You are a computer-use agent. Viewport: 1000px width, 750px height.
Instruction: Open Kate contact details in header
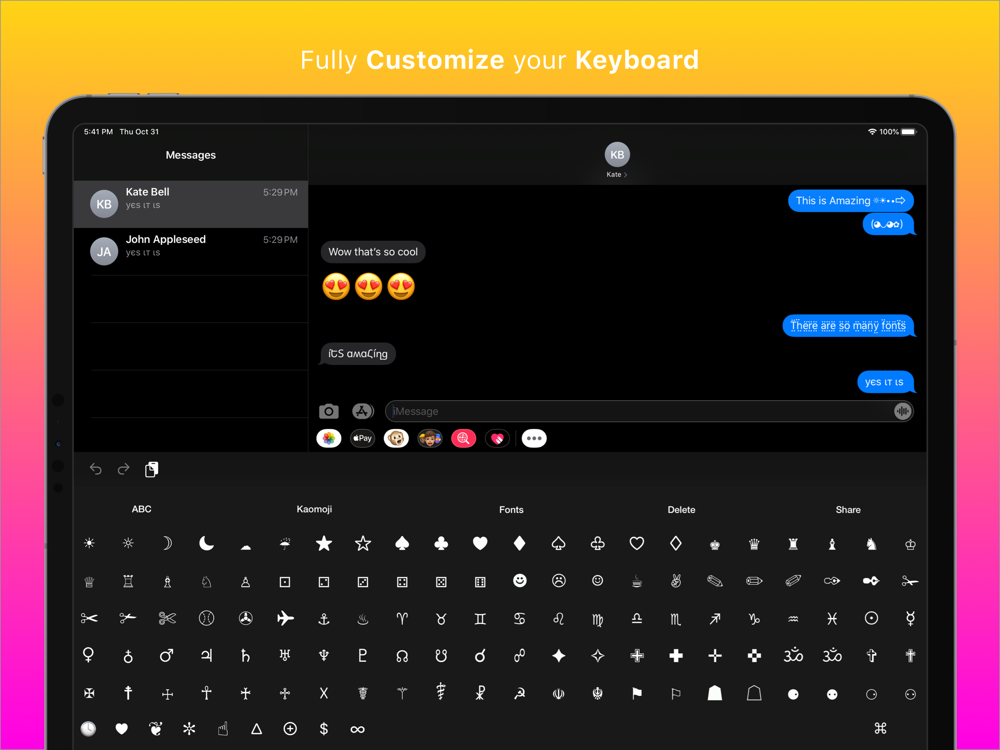[617, 161]
